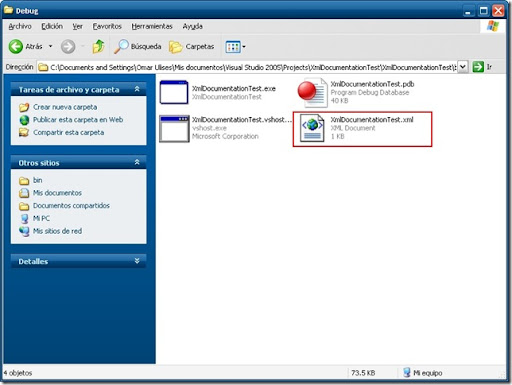The width and height of the screenshot is (512, 385).
Task: Open Mi PC link
Action: (x=41, y=218)
